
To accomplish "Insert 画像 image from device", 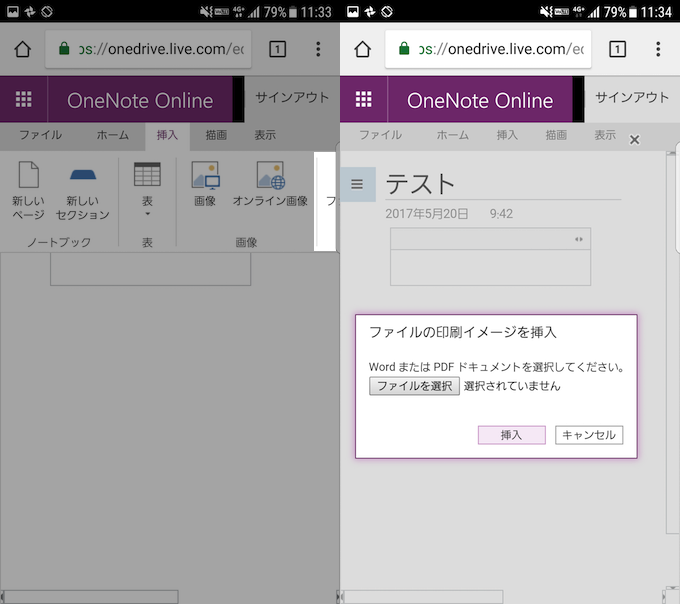I will [205, 184].
